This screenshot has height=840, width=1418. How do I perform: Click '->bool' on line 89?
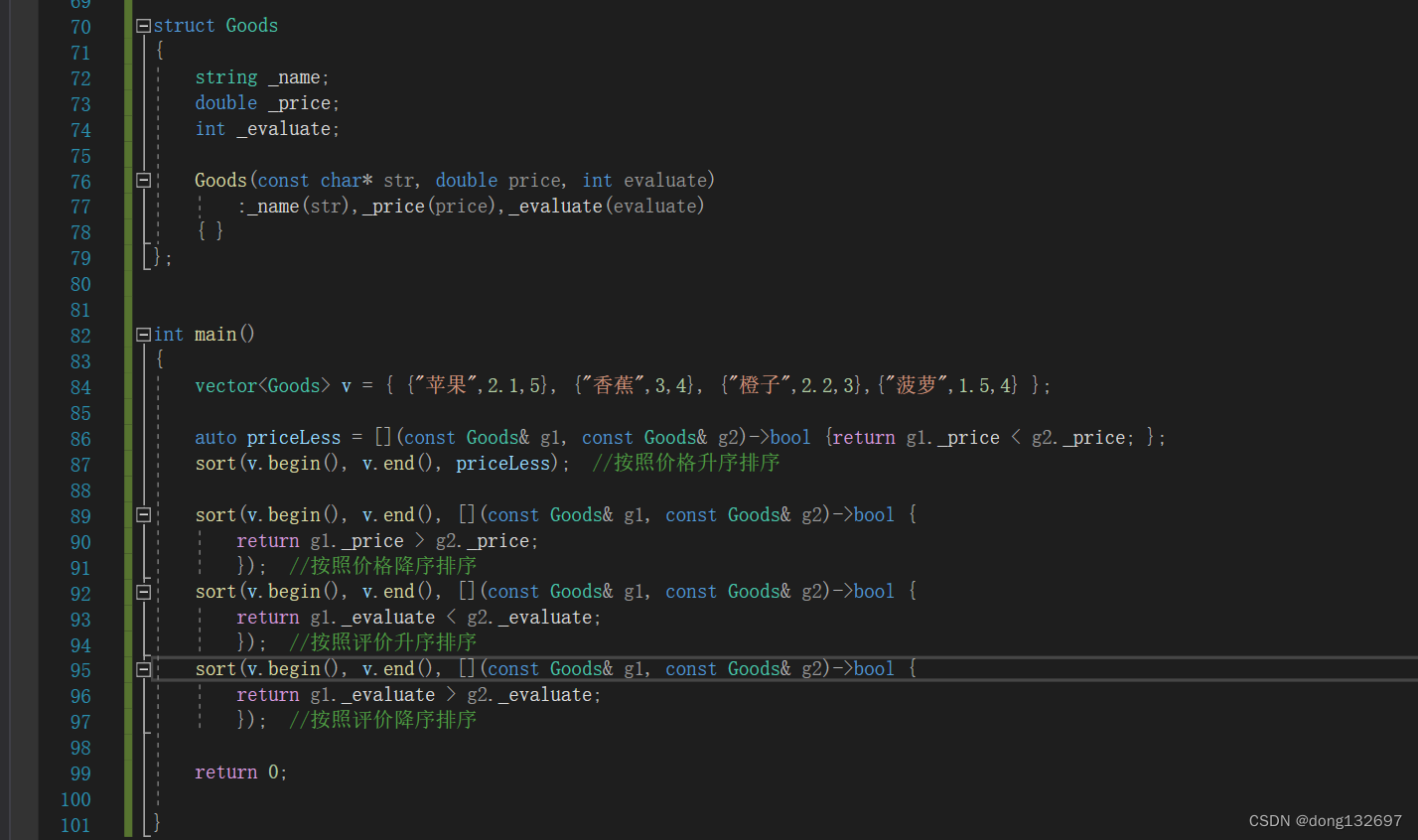(x=864, y=515)
